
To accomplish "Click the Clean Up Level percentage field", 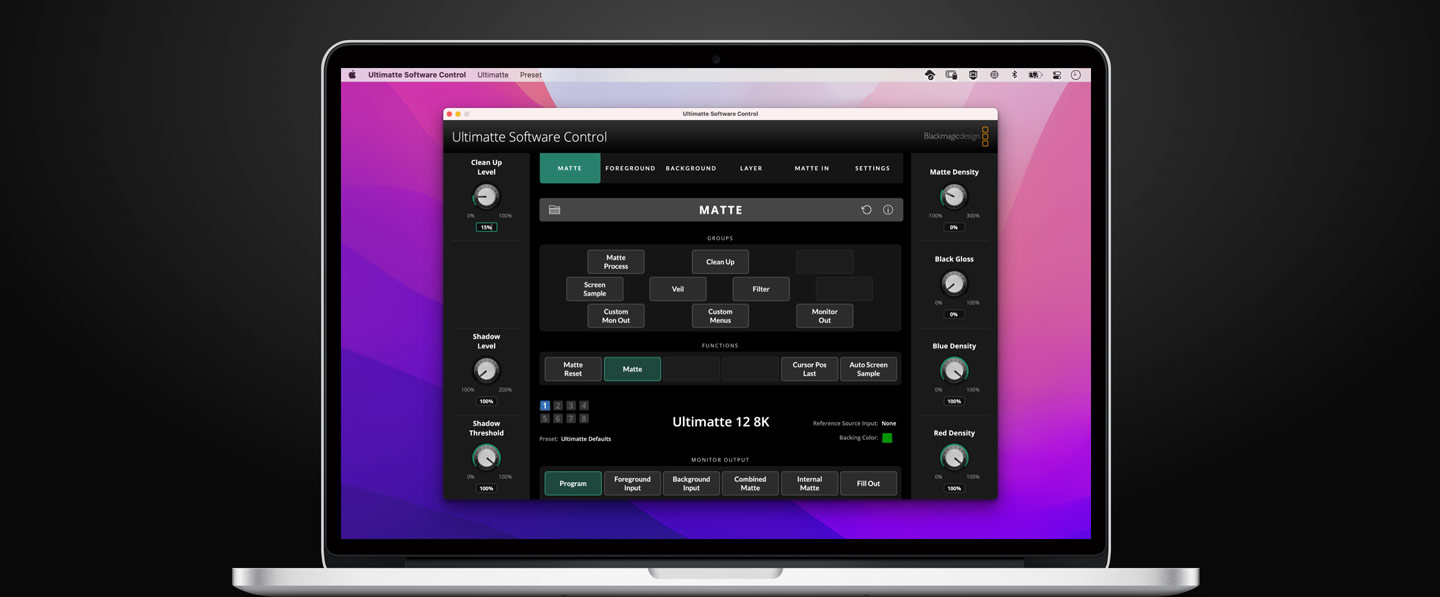I will 486,227.
